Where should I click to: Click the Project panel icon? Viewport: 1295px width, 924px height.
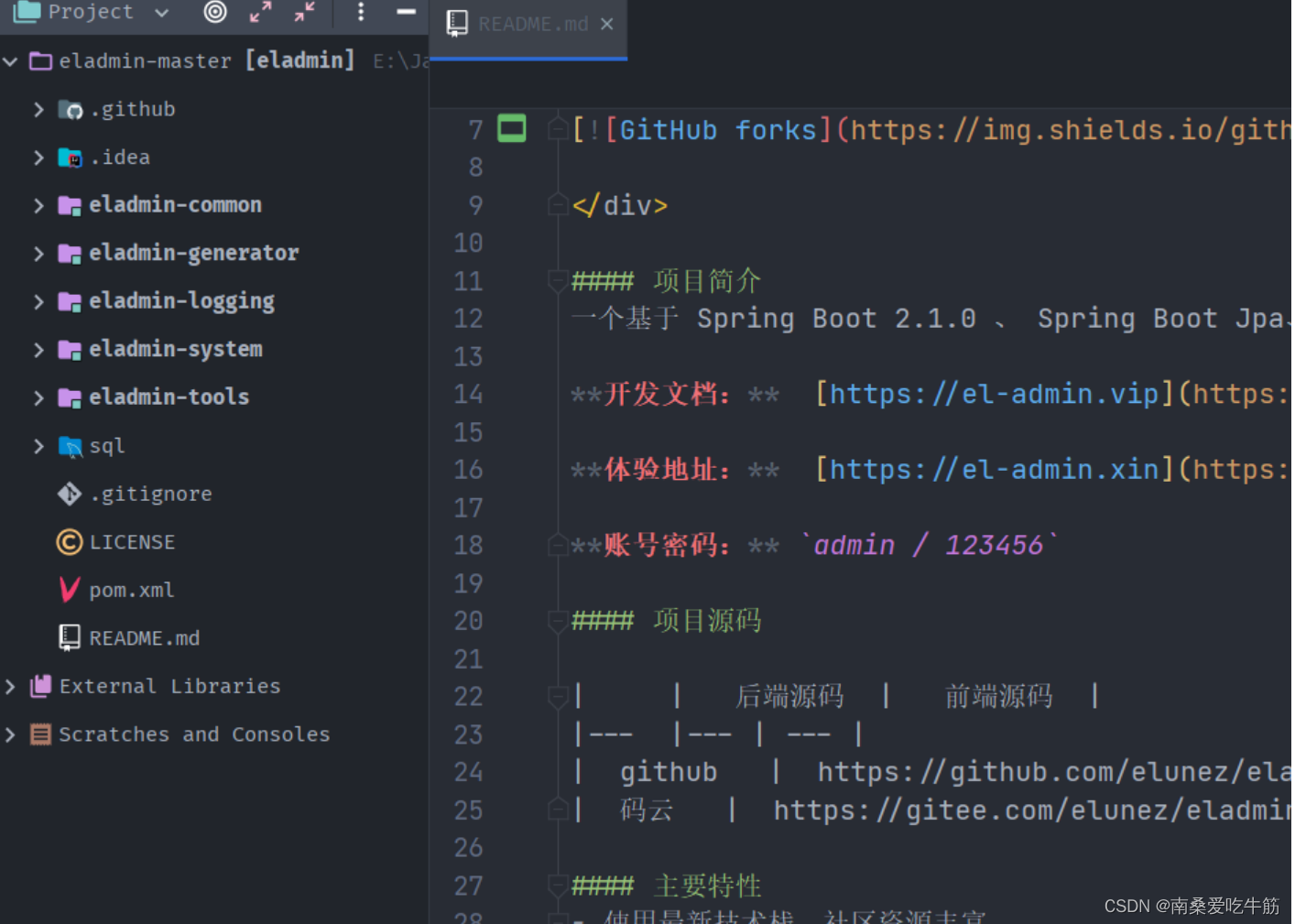point(27,12)
